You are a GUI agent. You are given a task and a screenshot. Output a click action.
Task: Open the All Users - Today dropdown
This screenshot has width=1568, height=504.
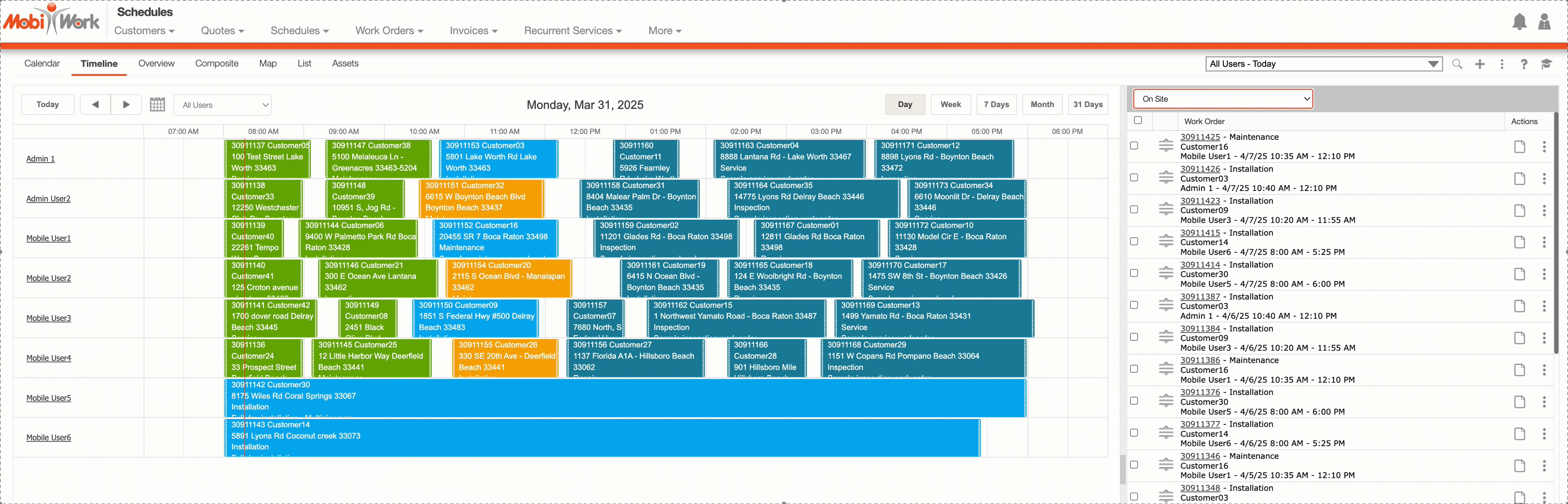tap(1323, 64)
